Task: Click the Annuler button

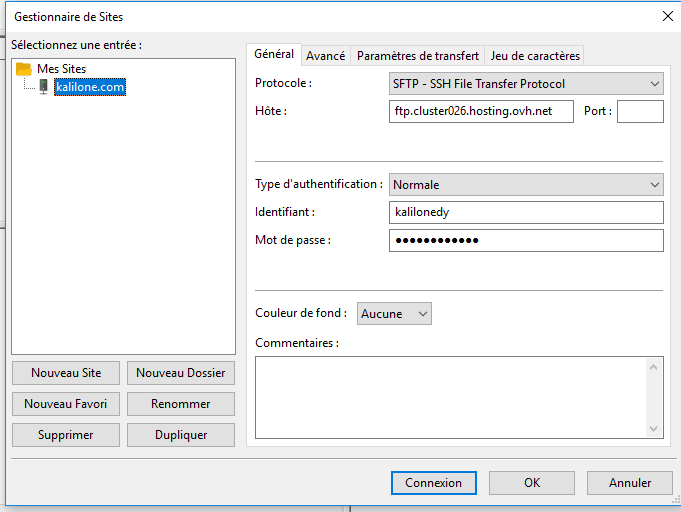Action: click(x=630, y=483)
